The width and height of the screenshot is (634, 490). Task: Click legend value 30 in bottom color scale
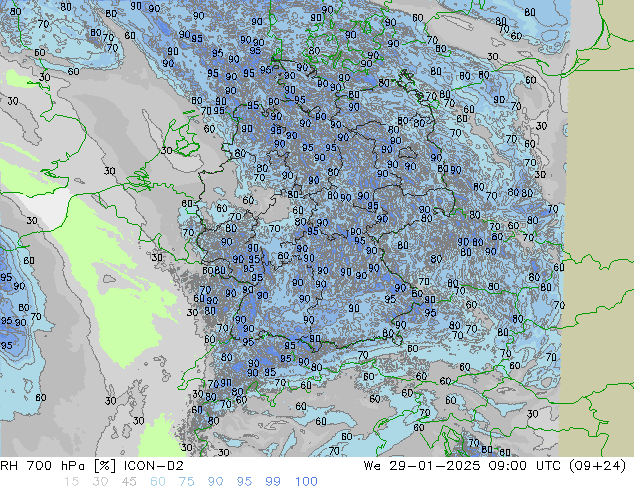click(x=100, y=482)
